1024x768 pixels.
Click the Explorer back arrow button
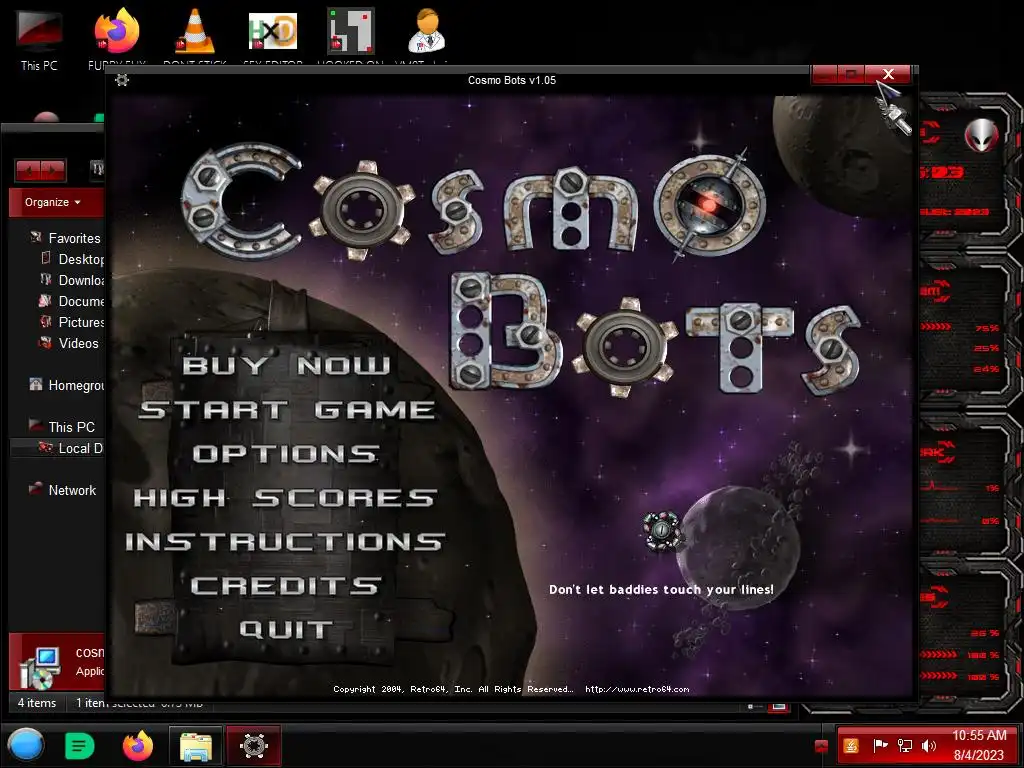point(28,170)
